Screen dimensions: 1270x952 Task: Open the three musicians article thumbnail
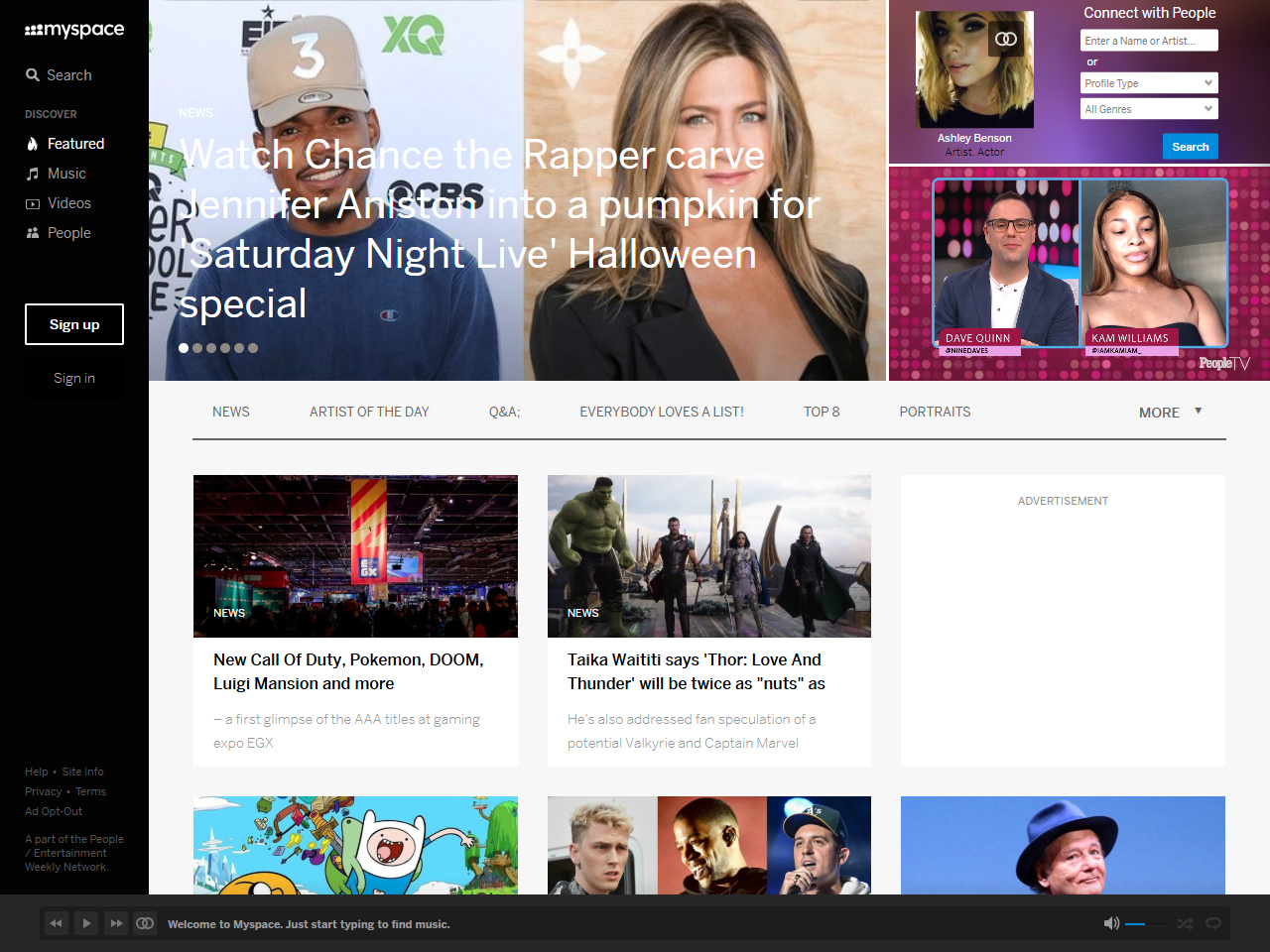709,846
